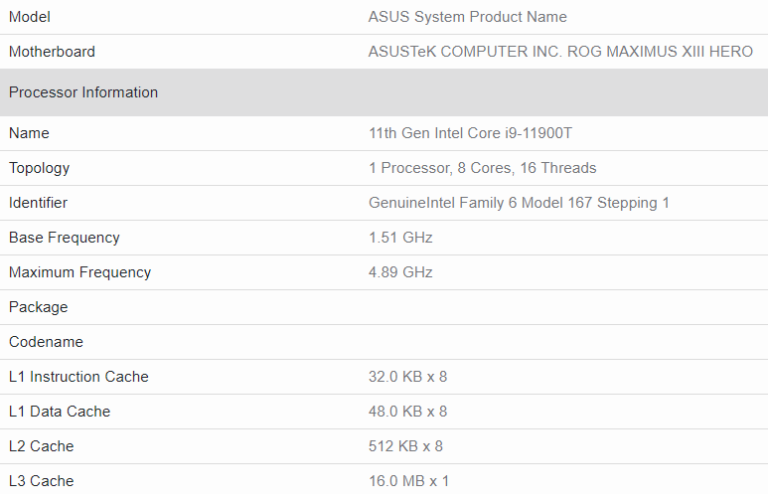Click the Model row label

point(29,17)
